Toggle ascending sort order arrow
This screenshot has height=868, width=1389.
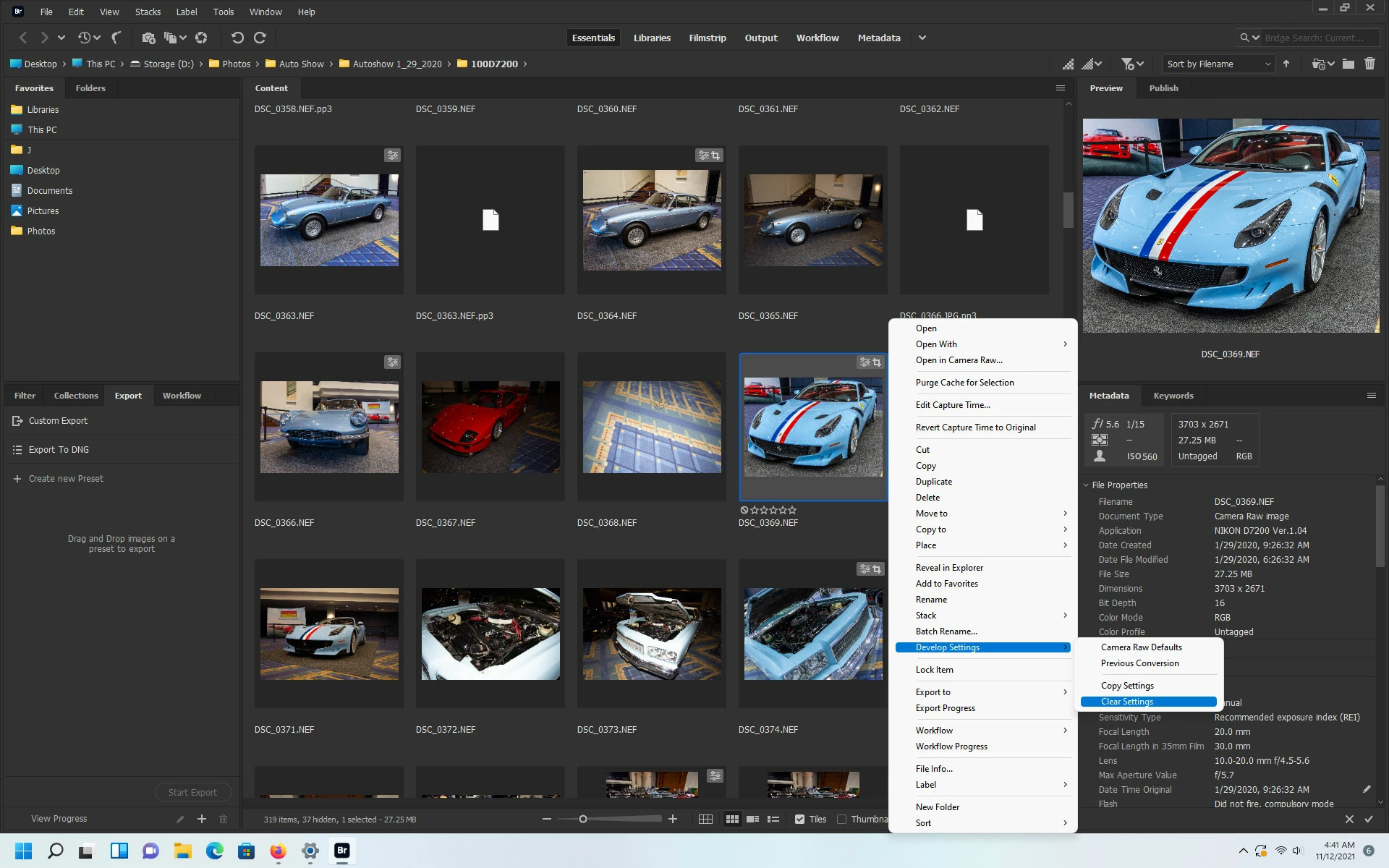coord(1286,64)
